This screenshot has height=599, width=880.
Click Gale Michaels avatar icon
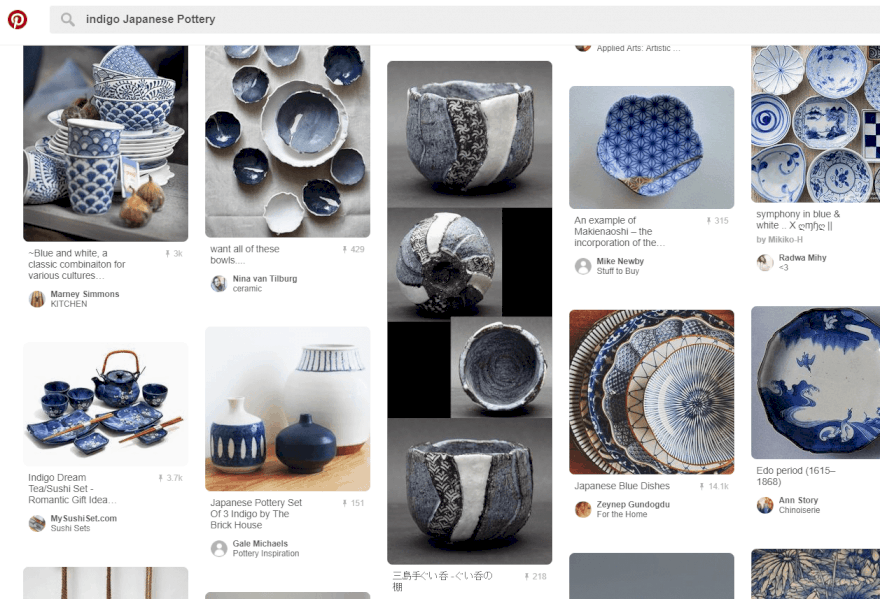219,548
